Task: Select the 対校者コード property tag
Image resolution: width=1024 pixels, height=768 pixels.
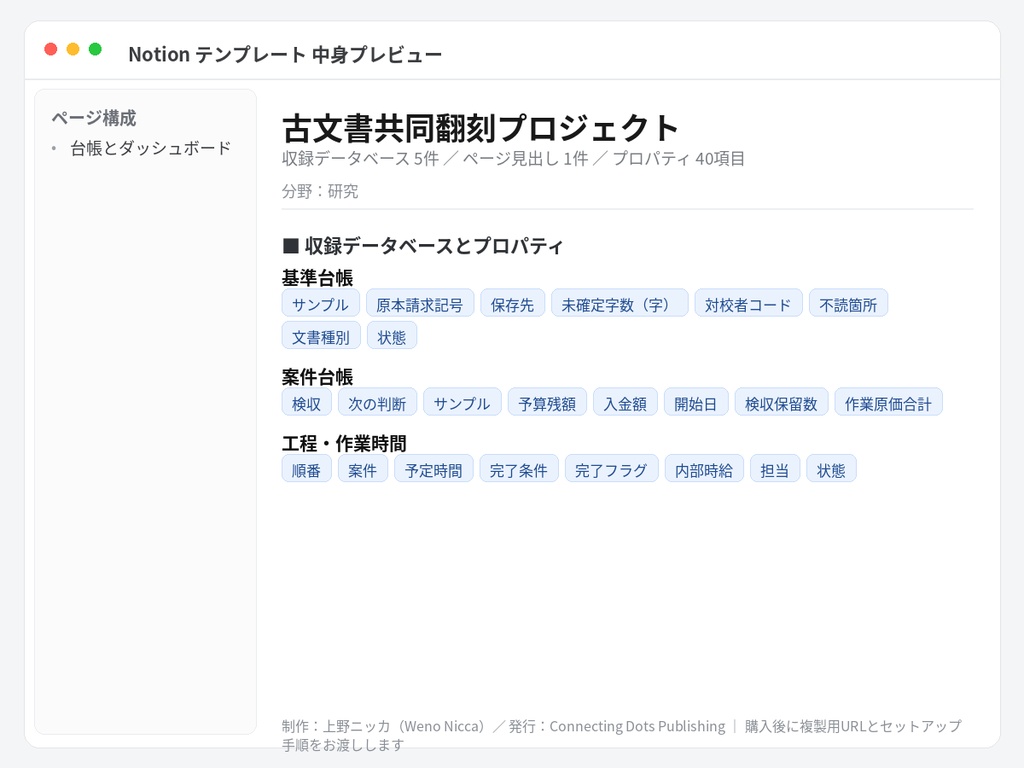Action: (748, 304)
